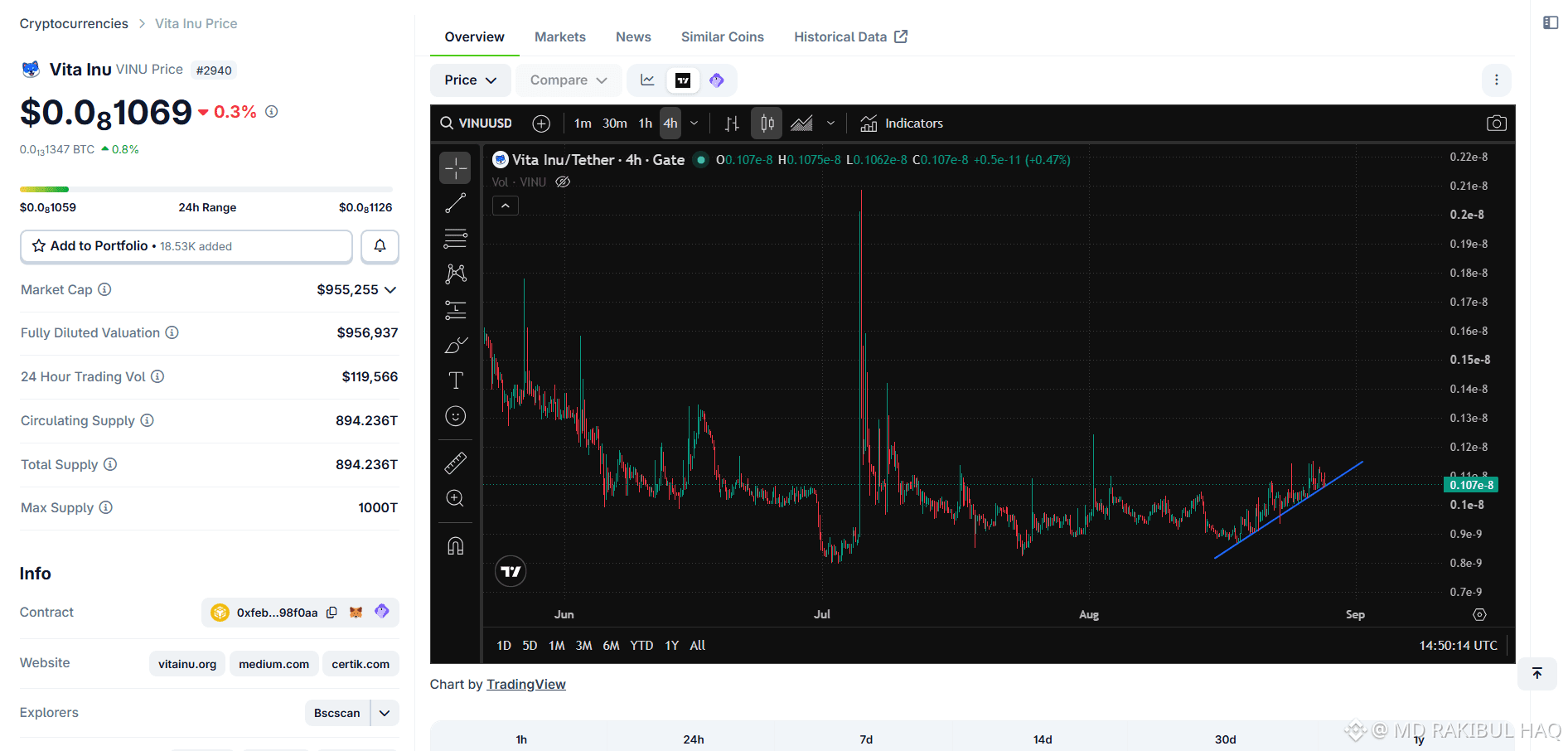Switch to the purple GeckoTerminal chart view
This screenshot has width=1568, height=751.
[x=717, y=80]
